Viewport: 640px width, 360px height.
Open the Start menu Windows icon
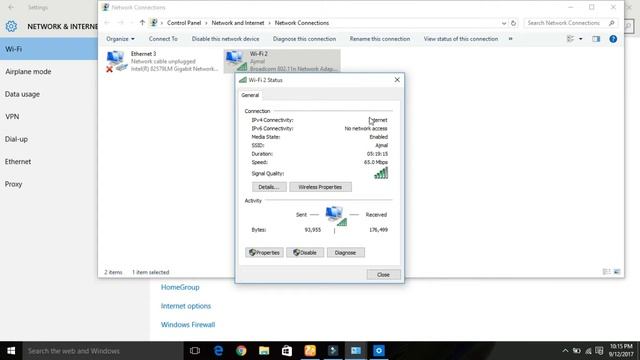(11, 351)
